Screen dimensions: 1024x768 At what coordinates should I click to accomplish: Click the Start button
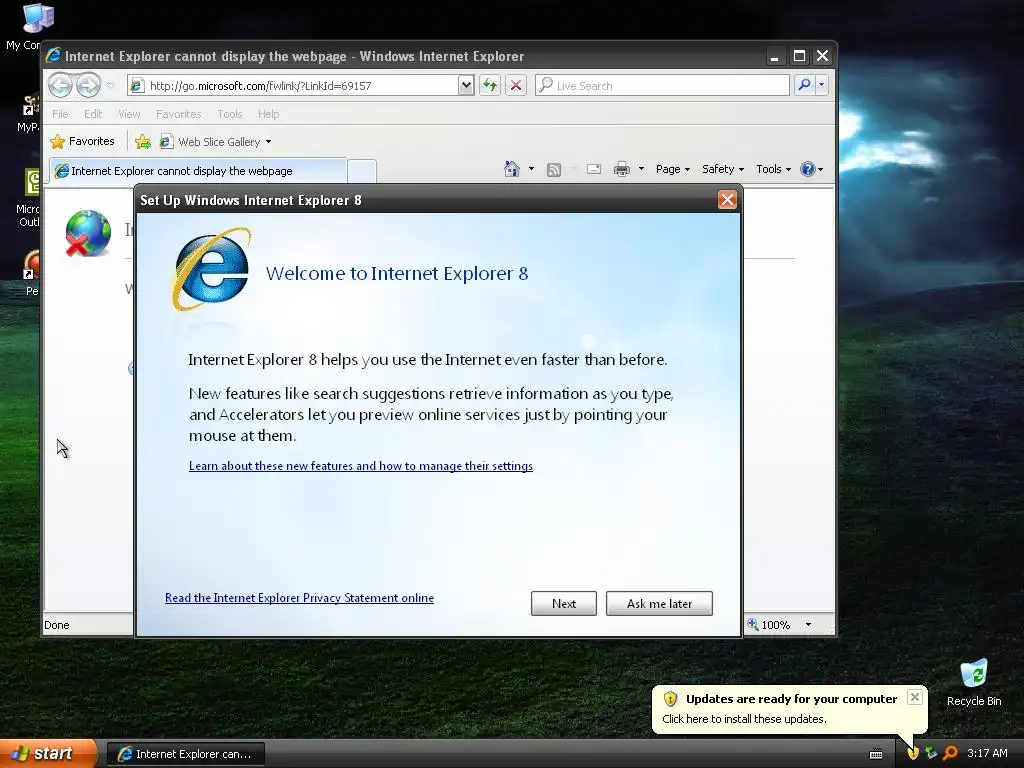48,754
